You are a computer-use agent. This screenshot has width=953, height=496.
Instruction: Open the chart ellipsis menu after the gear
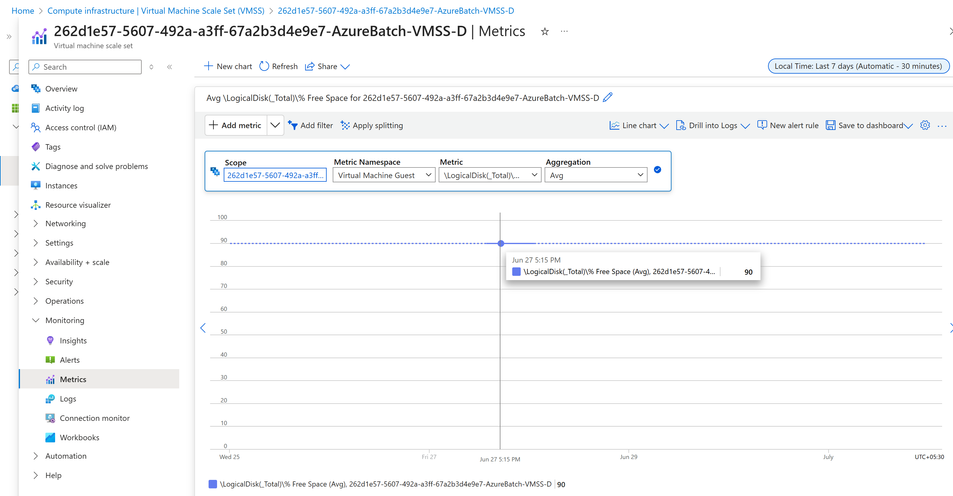click(941, 126)
